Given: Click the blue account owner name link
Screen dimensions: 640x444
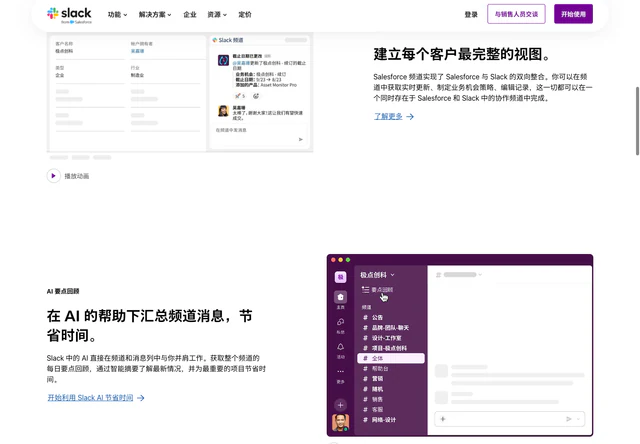Looking at the screenshot, I should (x=138, y=51).
